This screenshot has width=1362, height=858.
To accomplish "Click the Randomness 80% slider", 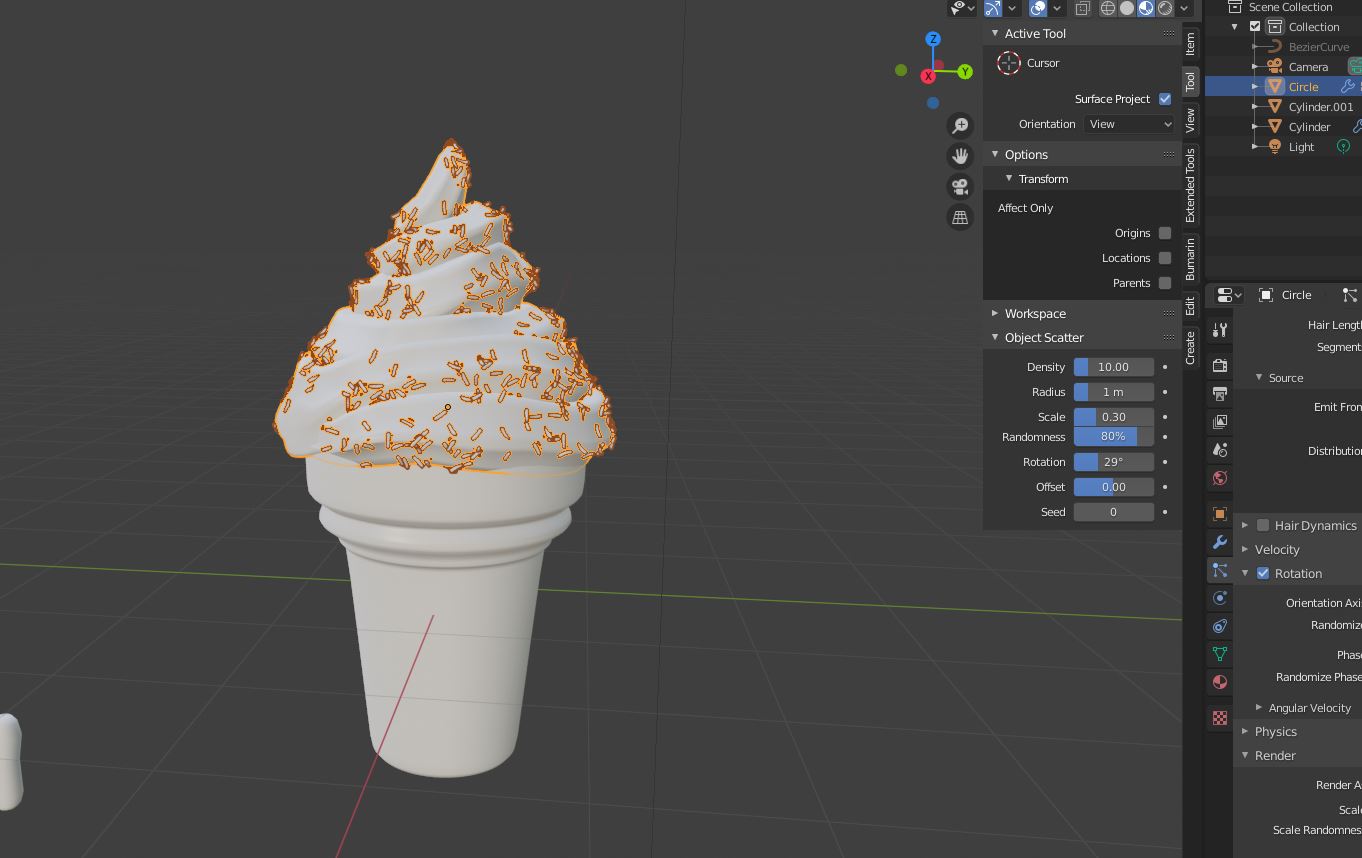I will tap(1114, 437).
